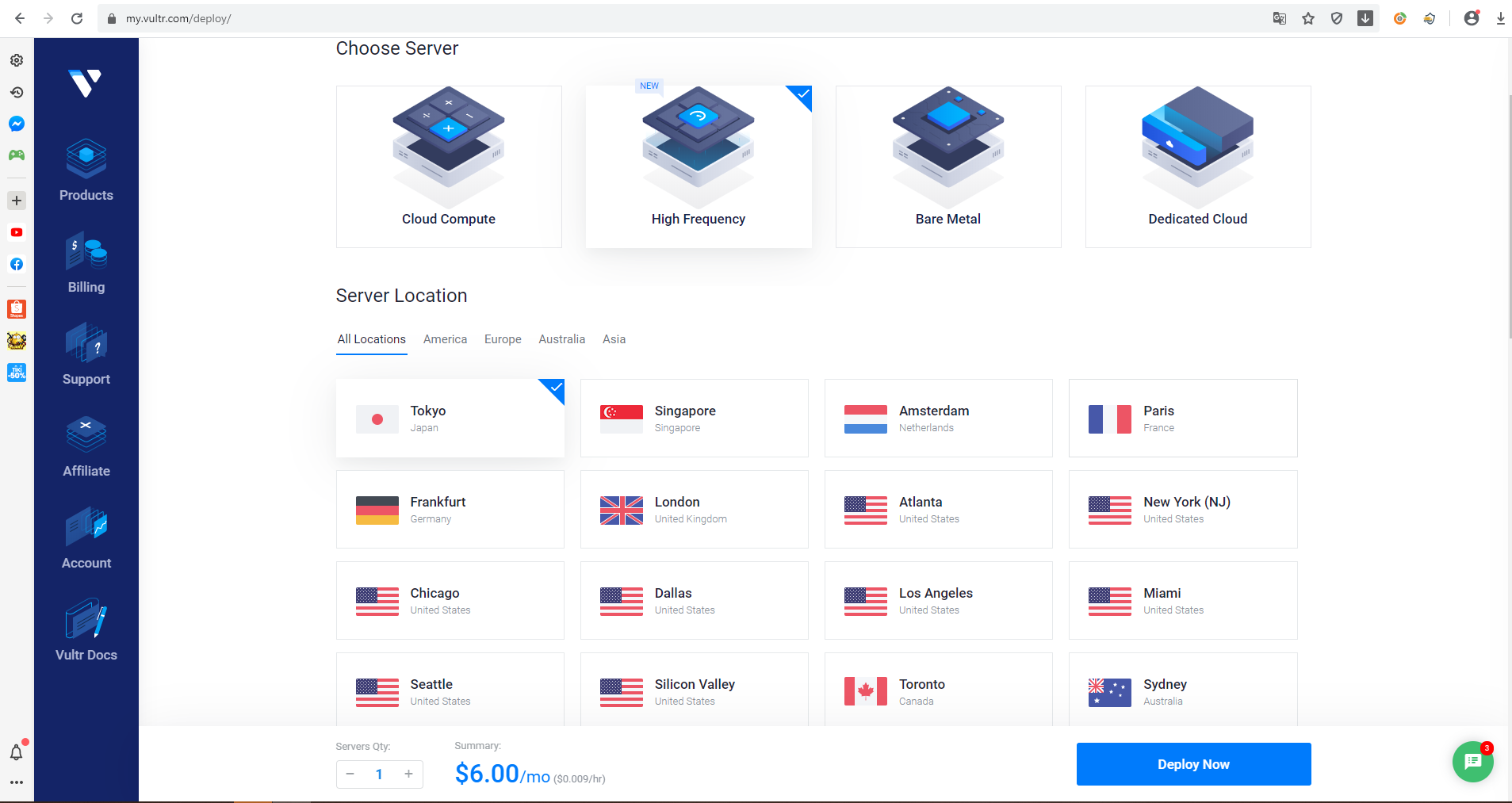The height and width of the screenshot is (803, 1512).
Task: Expand the browser downloads icon
Action: (x=1501, y=17)
